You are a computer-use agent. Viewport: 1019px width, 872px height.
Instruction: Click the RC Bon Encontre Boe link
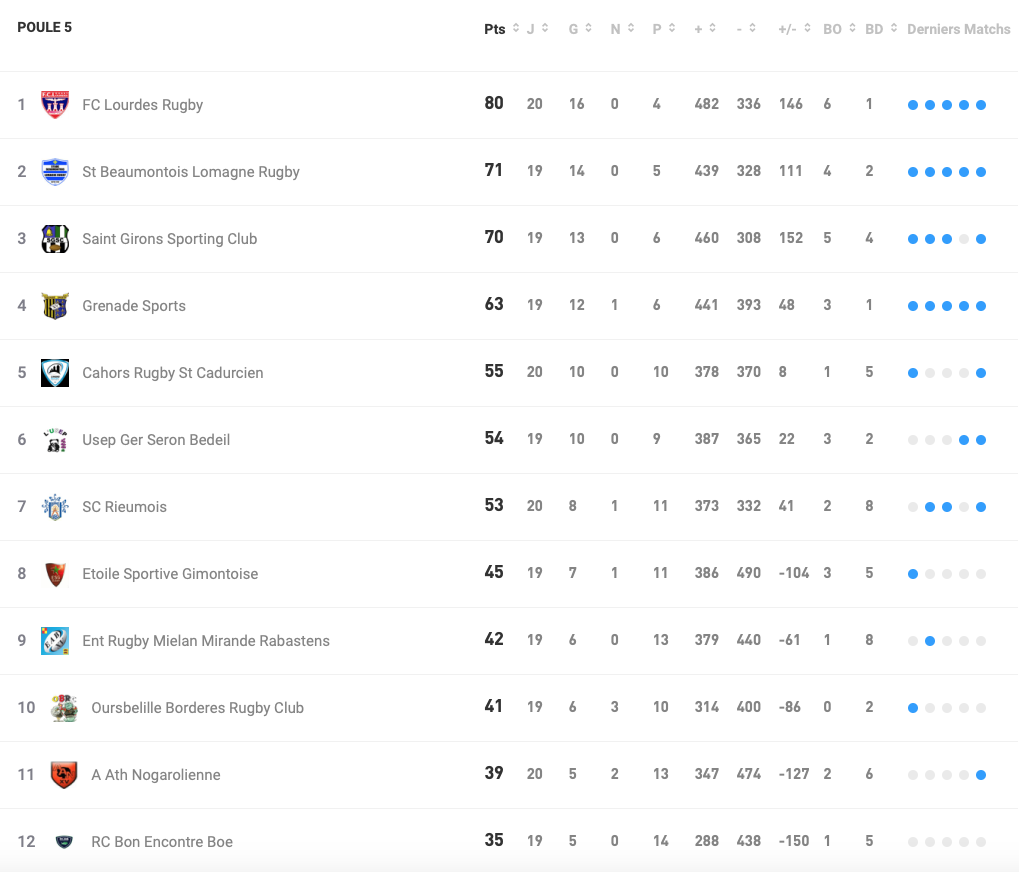tap(162, 842)
